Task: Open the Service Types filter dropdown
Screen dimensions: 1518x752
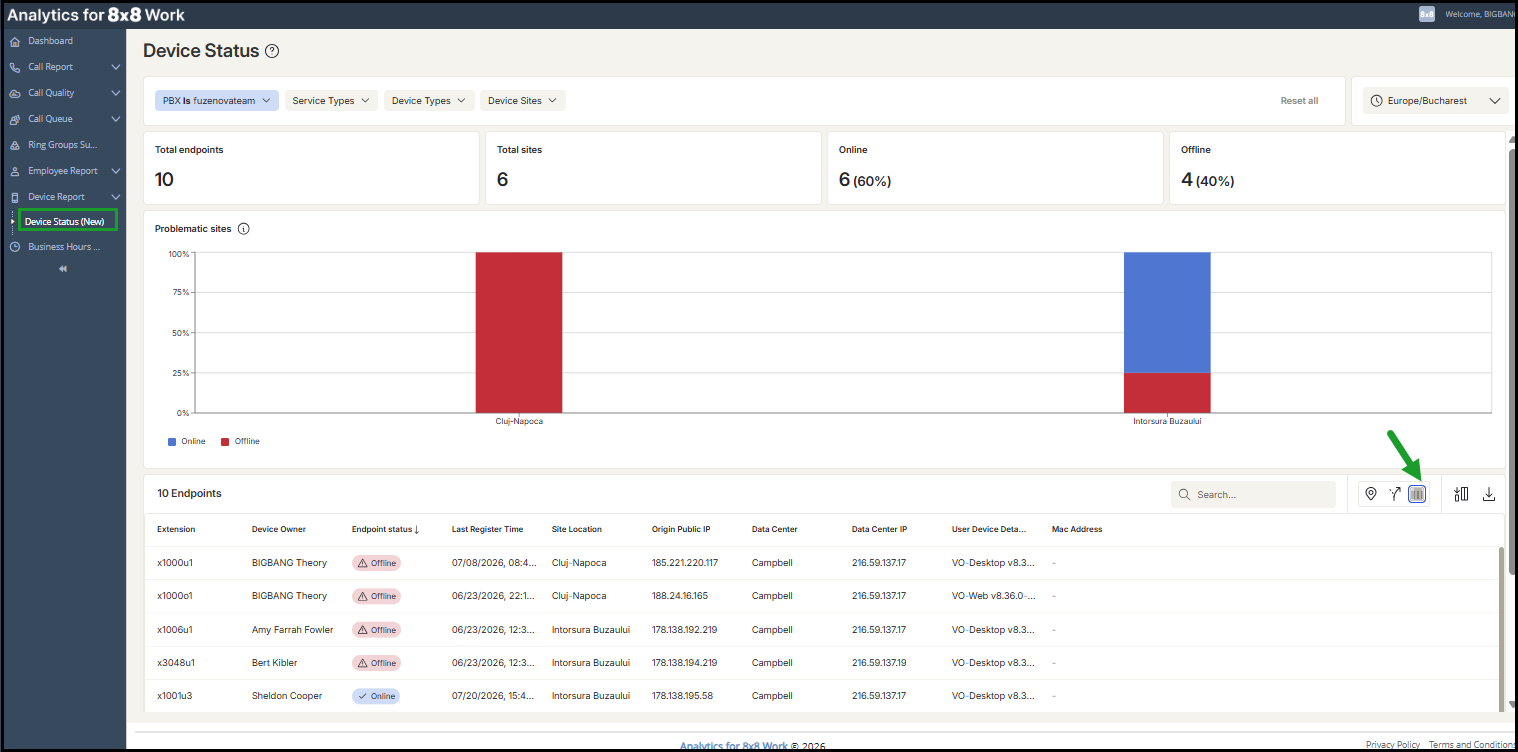Action: point(332,101)
